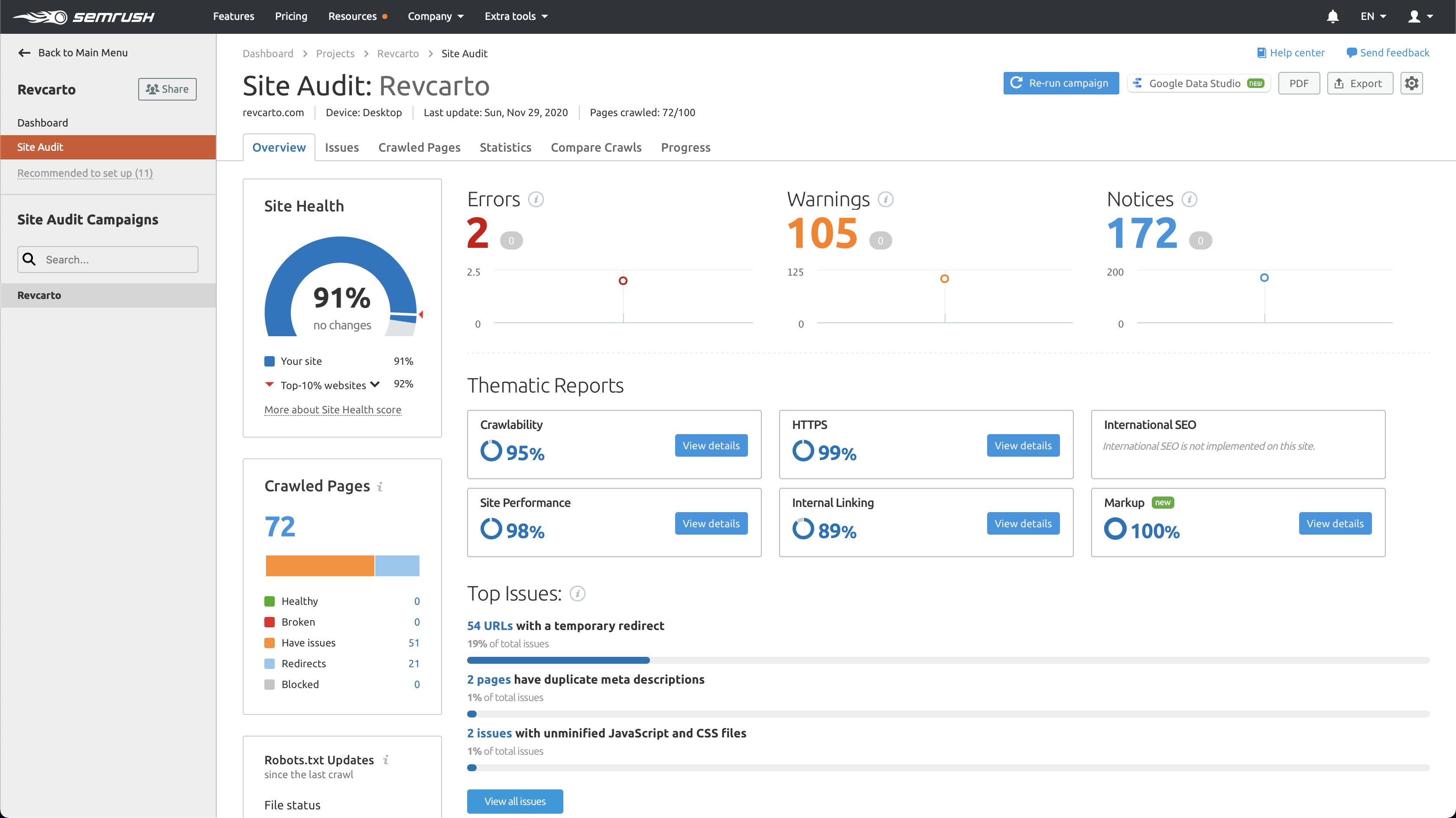Click the PDF export icon

[1299, 83]
